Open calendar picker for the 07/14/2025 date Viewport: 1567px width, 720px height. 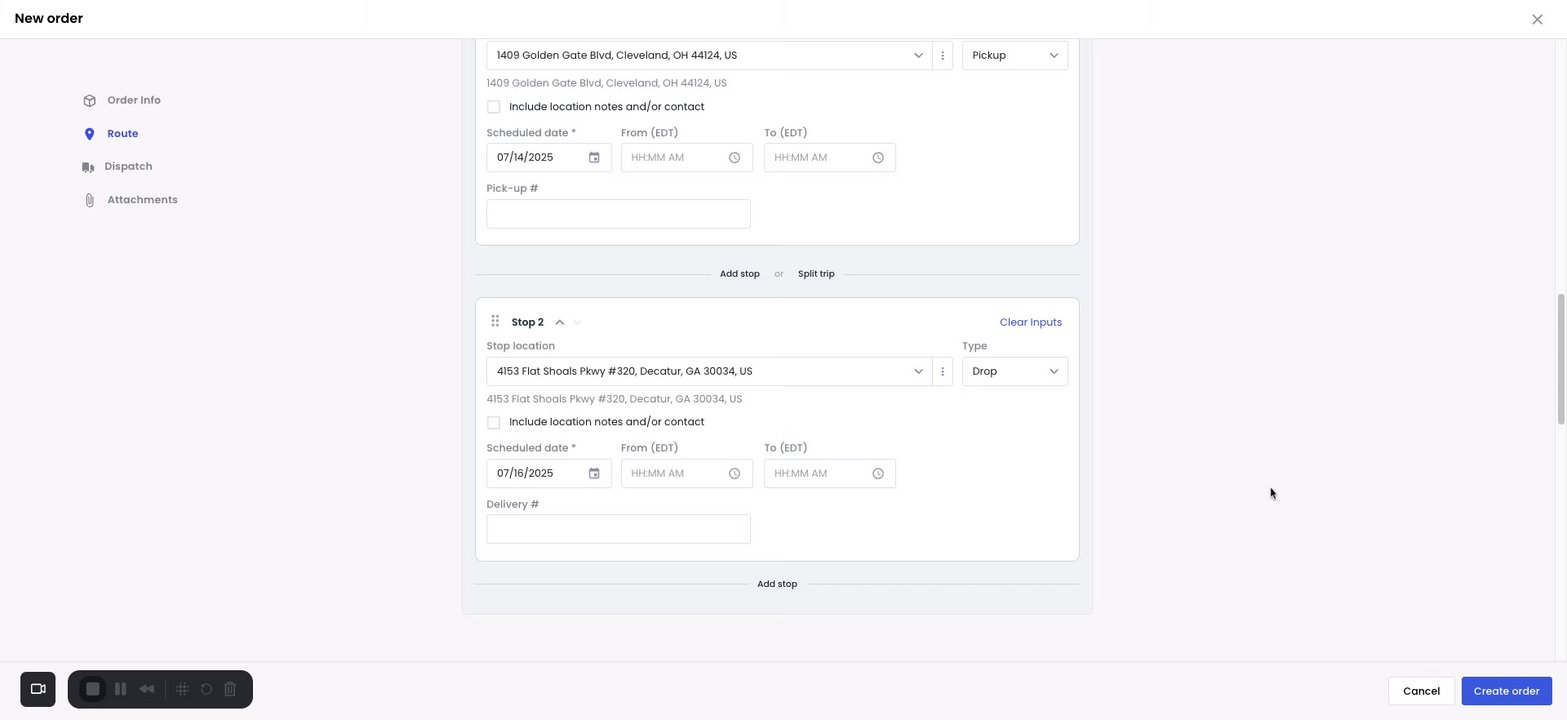pyautogui.click(x=594, y=158)
